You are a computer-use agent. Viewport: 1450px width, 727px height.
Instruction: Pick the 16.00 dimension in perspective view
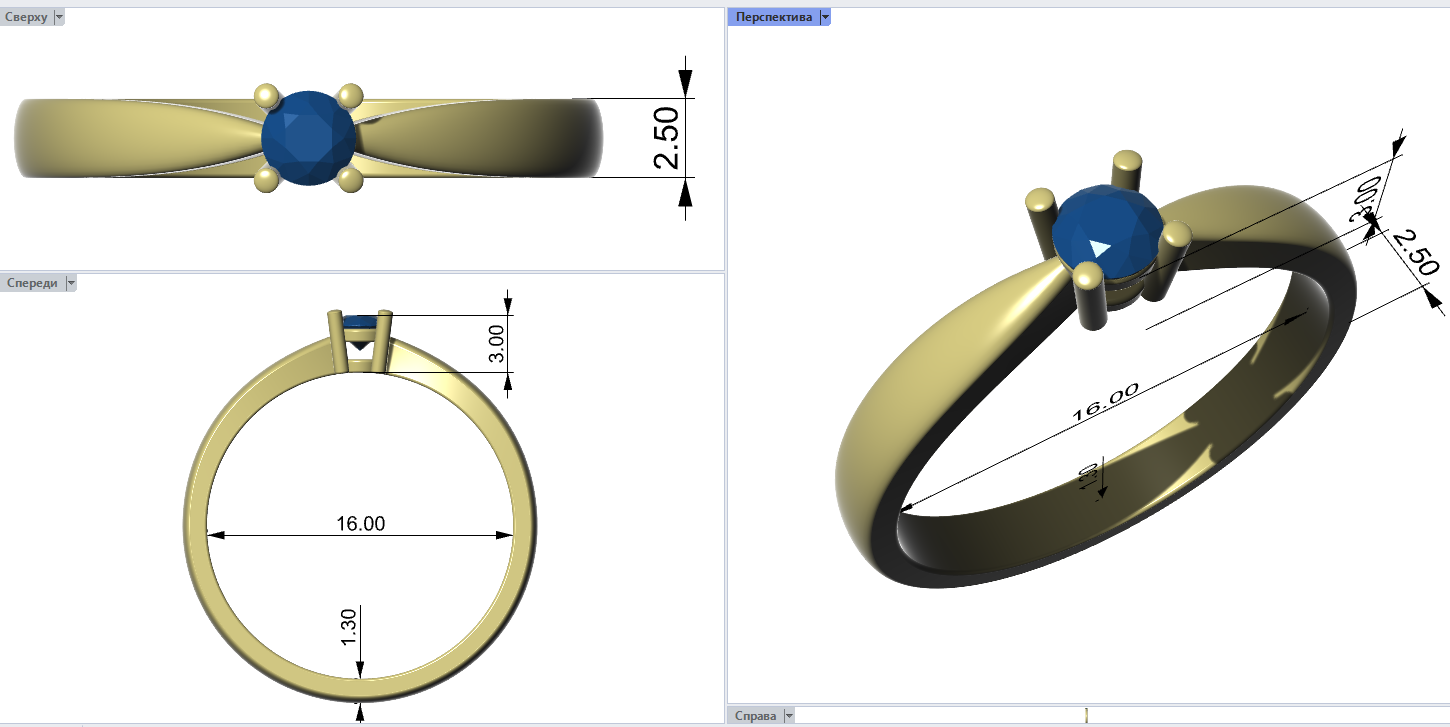click(x=1105, y=402)
